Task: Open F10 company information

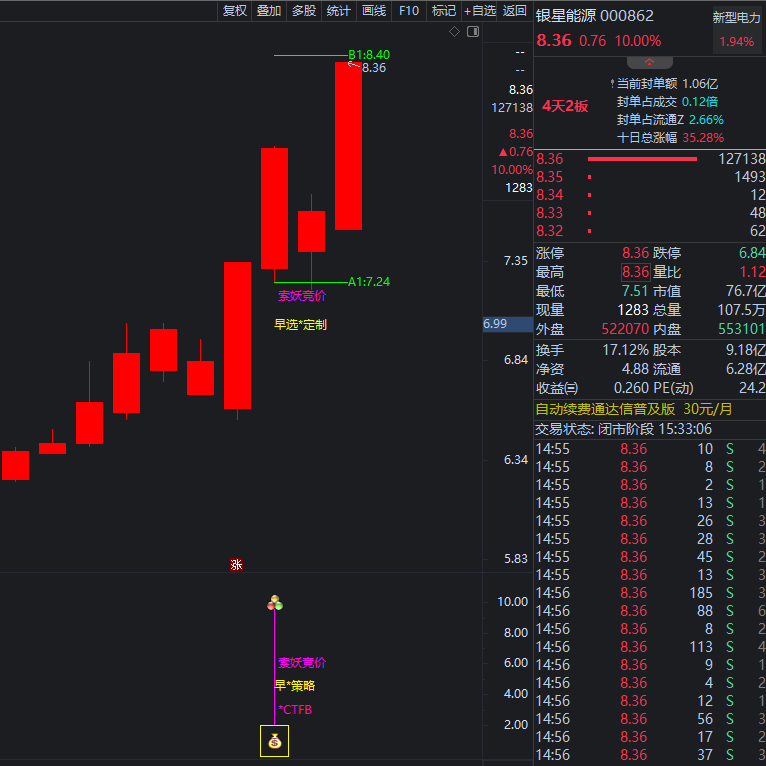Action: click(x=408, y=11)
